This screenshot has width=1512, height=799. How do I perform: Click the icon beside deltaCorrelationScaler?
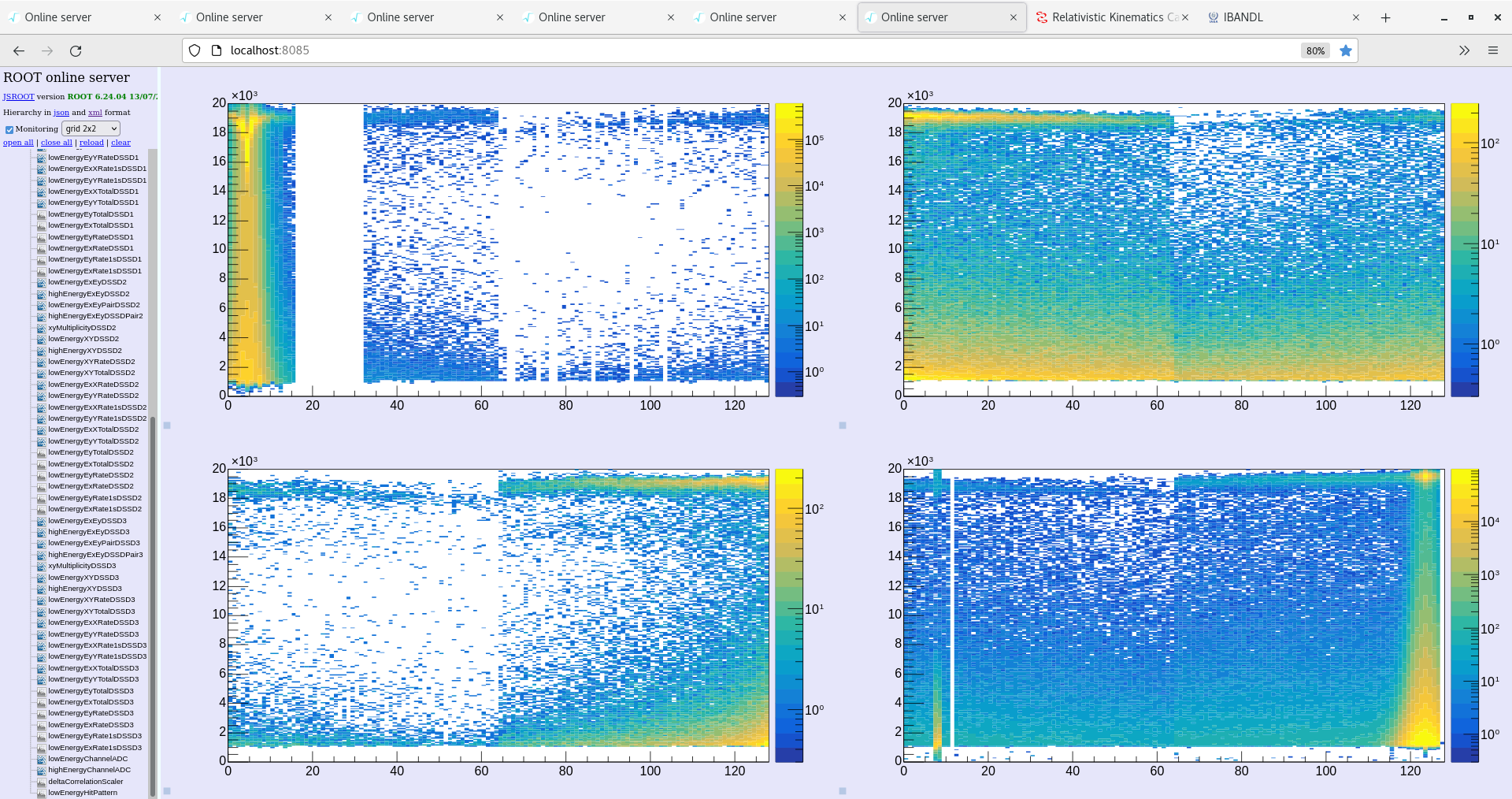[42, 782]
